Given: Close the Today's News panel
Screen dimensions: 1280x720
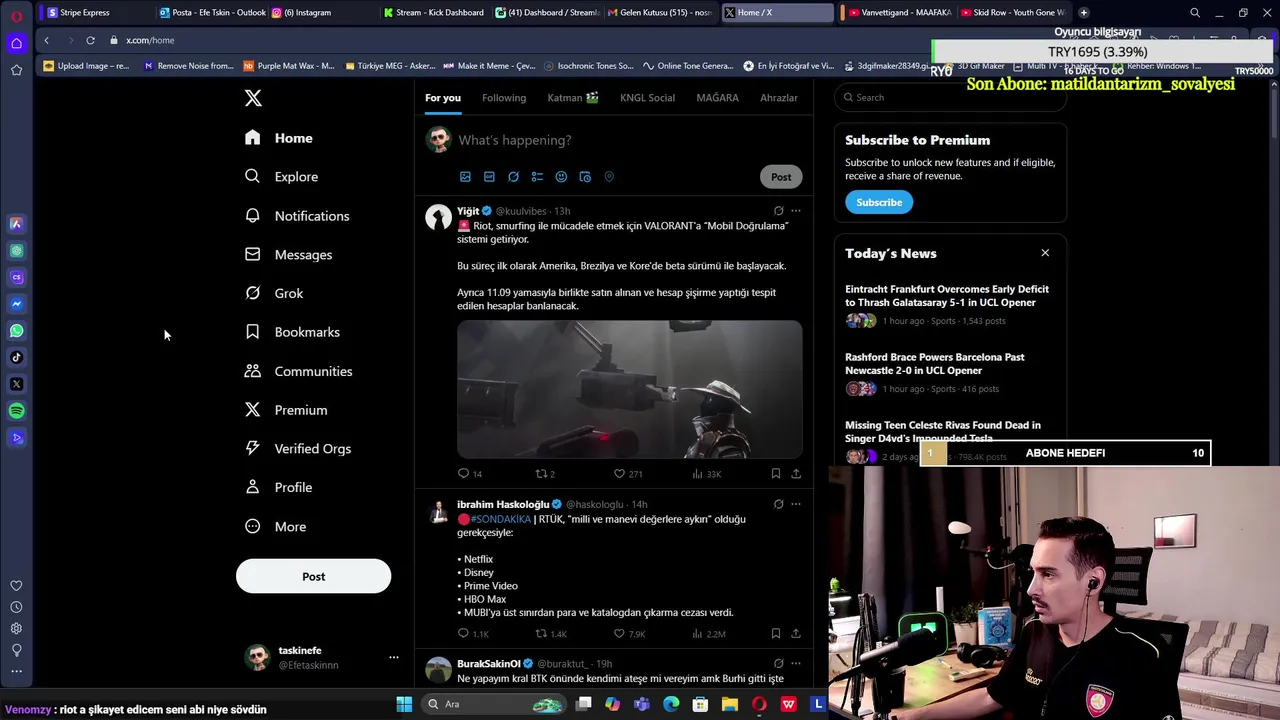Looking at the screenshot, I should (x=1045, y=253).
